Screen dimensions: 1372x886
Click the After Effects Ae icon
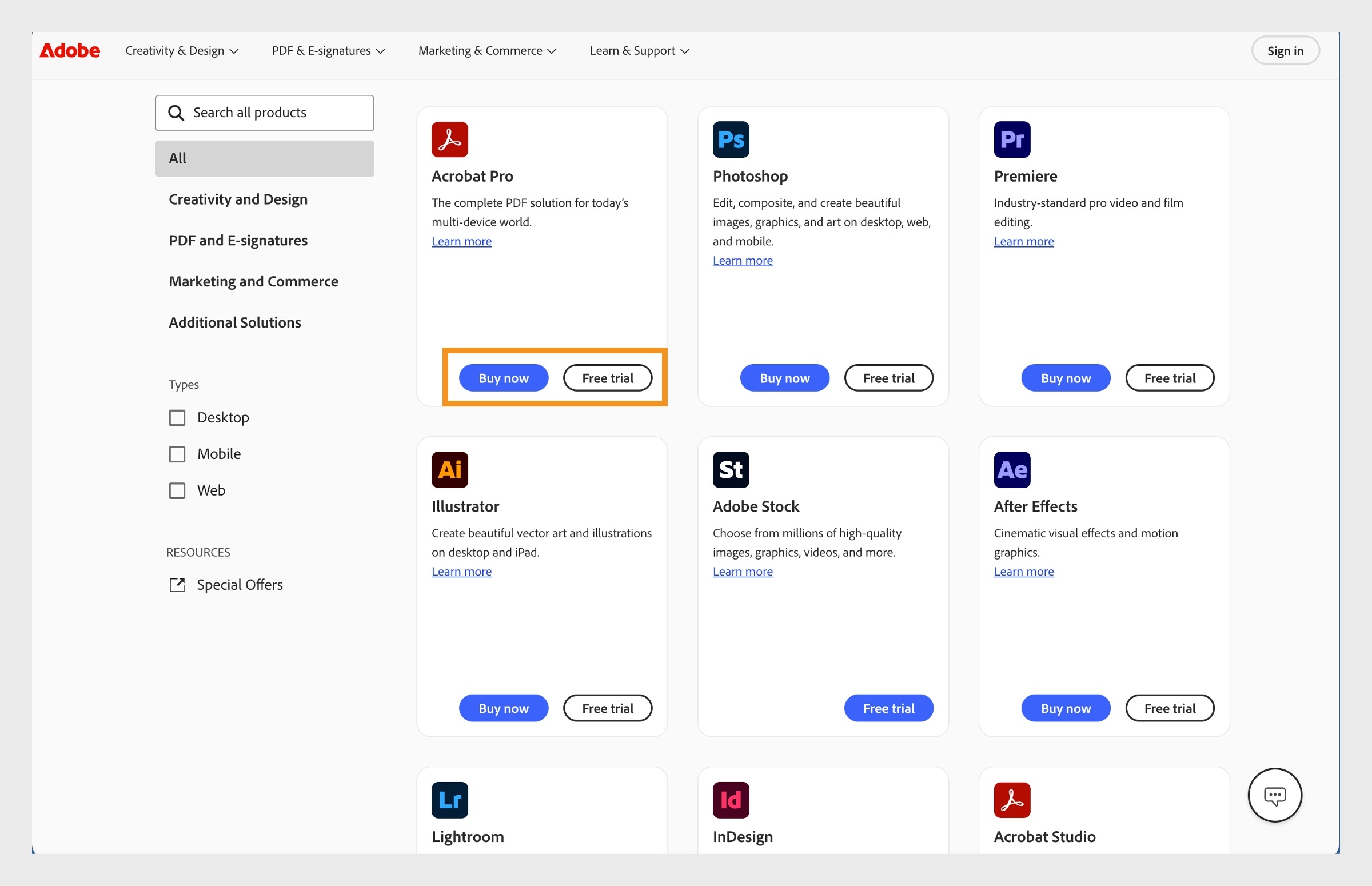[x=1011, y=469]
